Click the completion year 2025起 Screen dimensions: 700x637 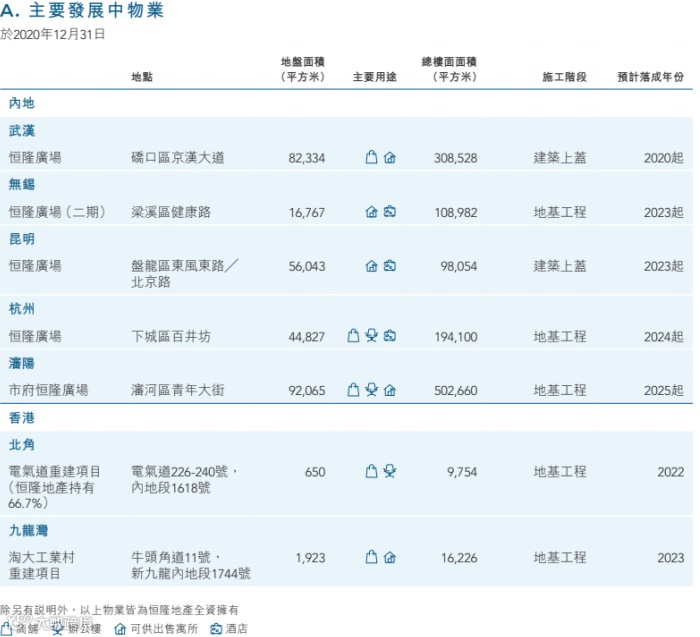(664, 391)
